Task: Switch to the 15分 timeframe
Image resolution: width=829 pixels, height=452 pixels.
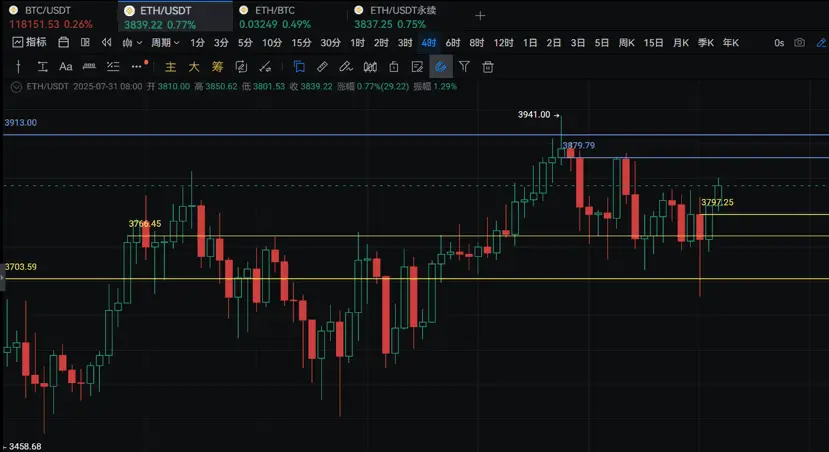Action: pos(301,43)
